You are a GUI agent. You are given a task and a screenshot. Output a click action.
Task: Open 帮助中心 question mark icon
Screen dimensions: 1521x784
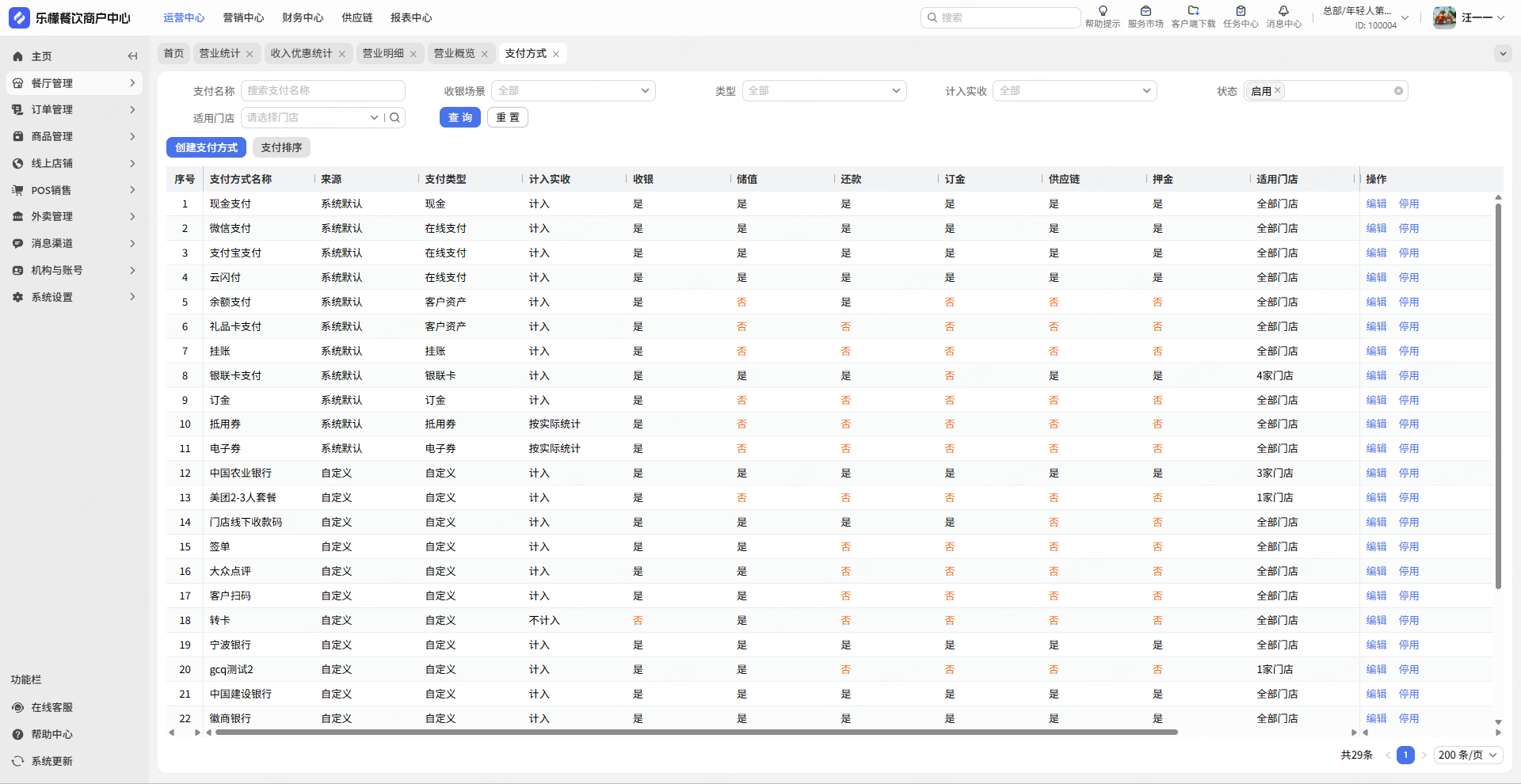pos(18,734)
